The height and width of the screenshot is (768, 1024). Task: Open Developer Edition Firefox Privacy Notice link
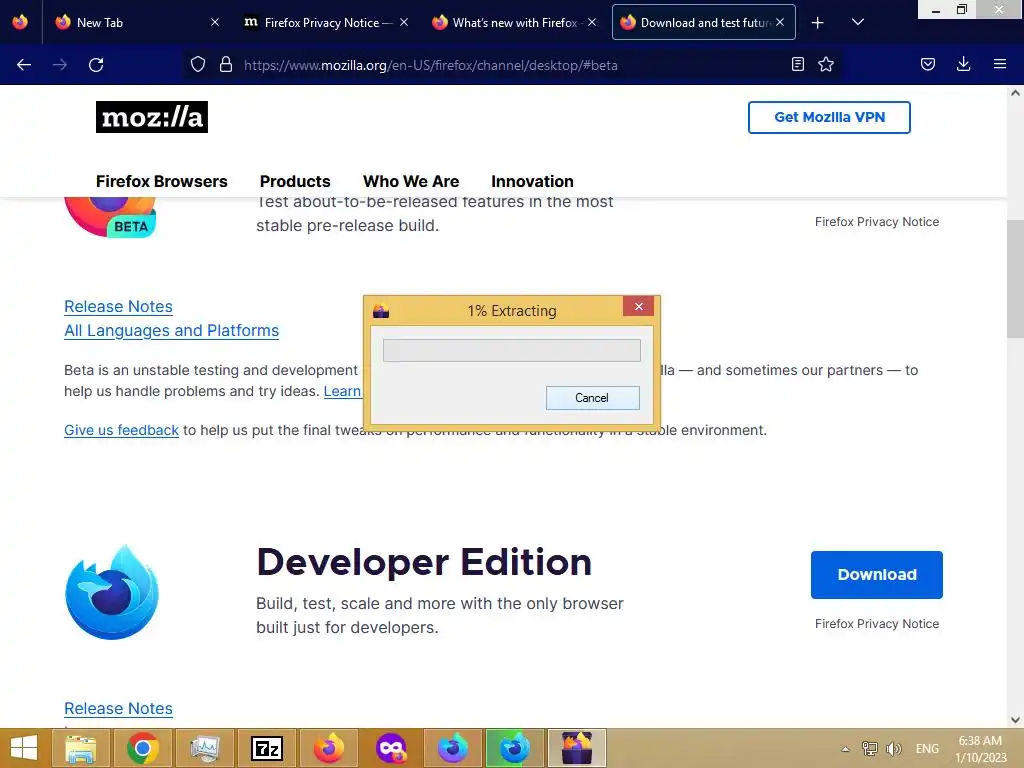pos(877,624)
